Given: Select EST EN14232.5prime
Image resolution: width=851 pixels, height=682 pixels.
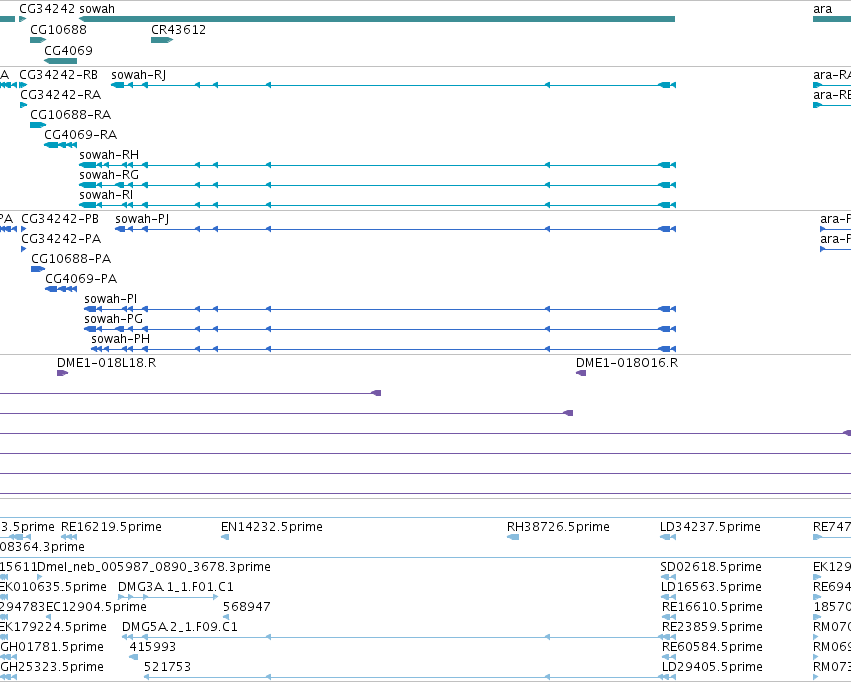Looking at the screenshot, I should pyautogui.click(x=225, y=537).
